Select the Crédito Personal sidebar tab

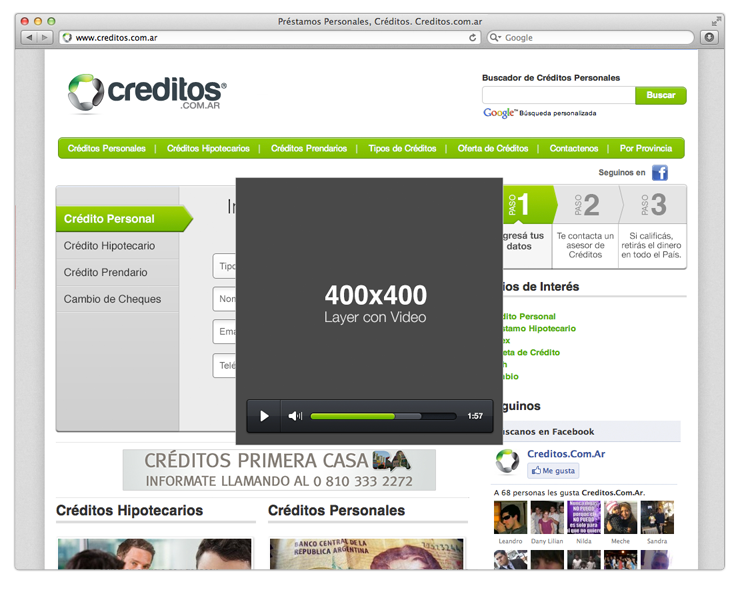[x=124, y=219]
